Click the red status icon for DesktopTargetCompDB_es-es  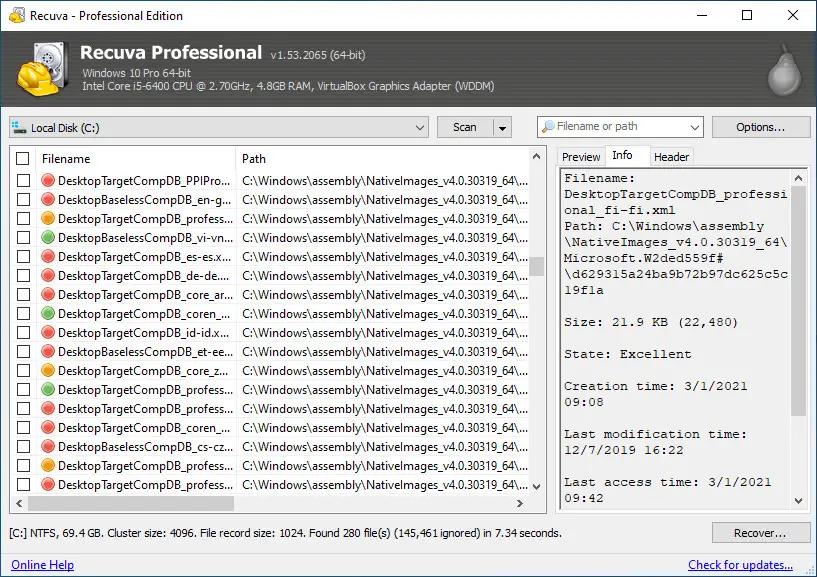[48, 256]
